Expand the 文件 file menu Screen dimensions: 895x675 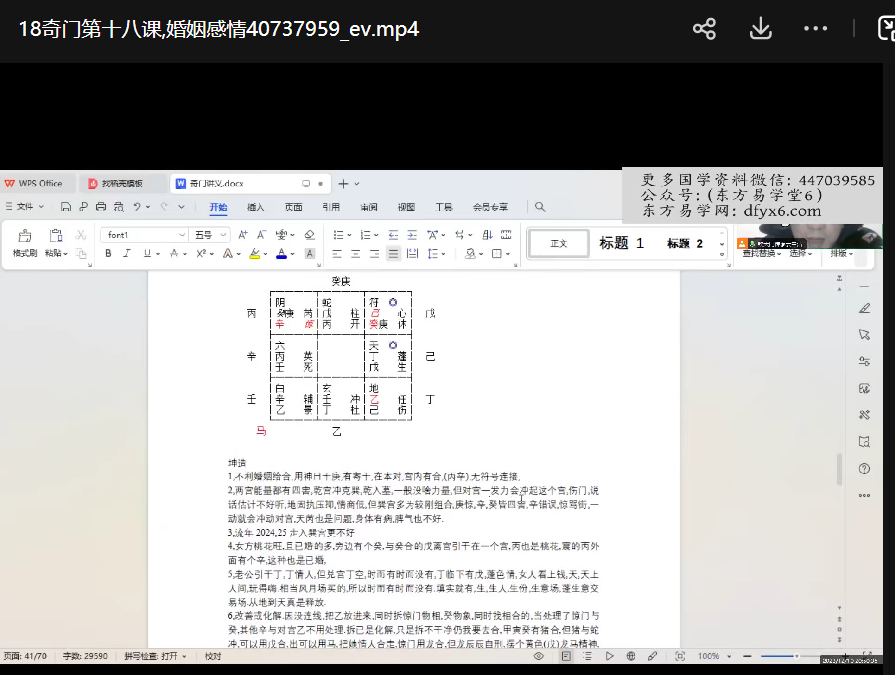point(26,207)
